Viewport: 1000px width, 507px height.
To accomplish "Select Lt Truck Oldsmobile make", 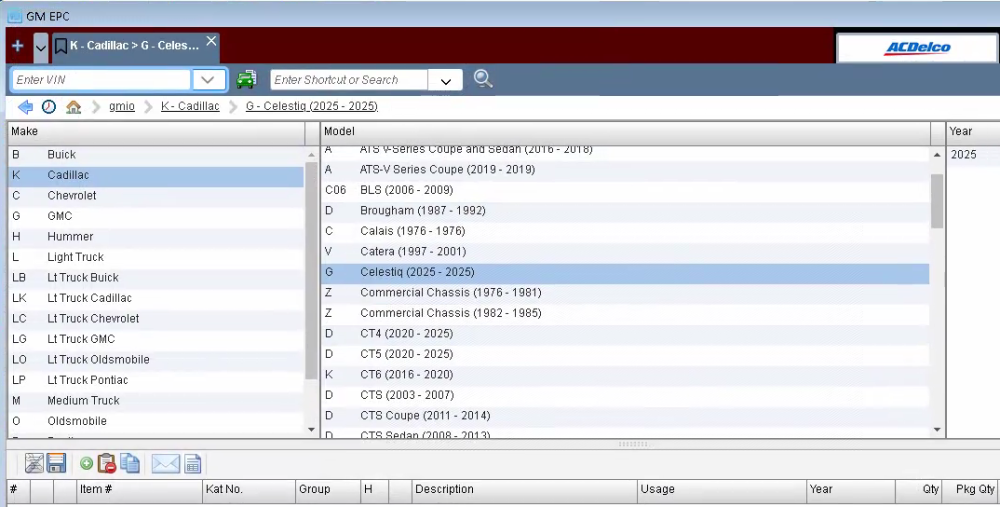I will click(156, 359).
